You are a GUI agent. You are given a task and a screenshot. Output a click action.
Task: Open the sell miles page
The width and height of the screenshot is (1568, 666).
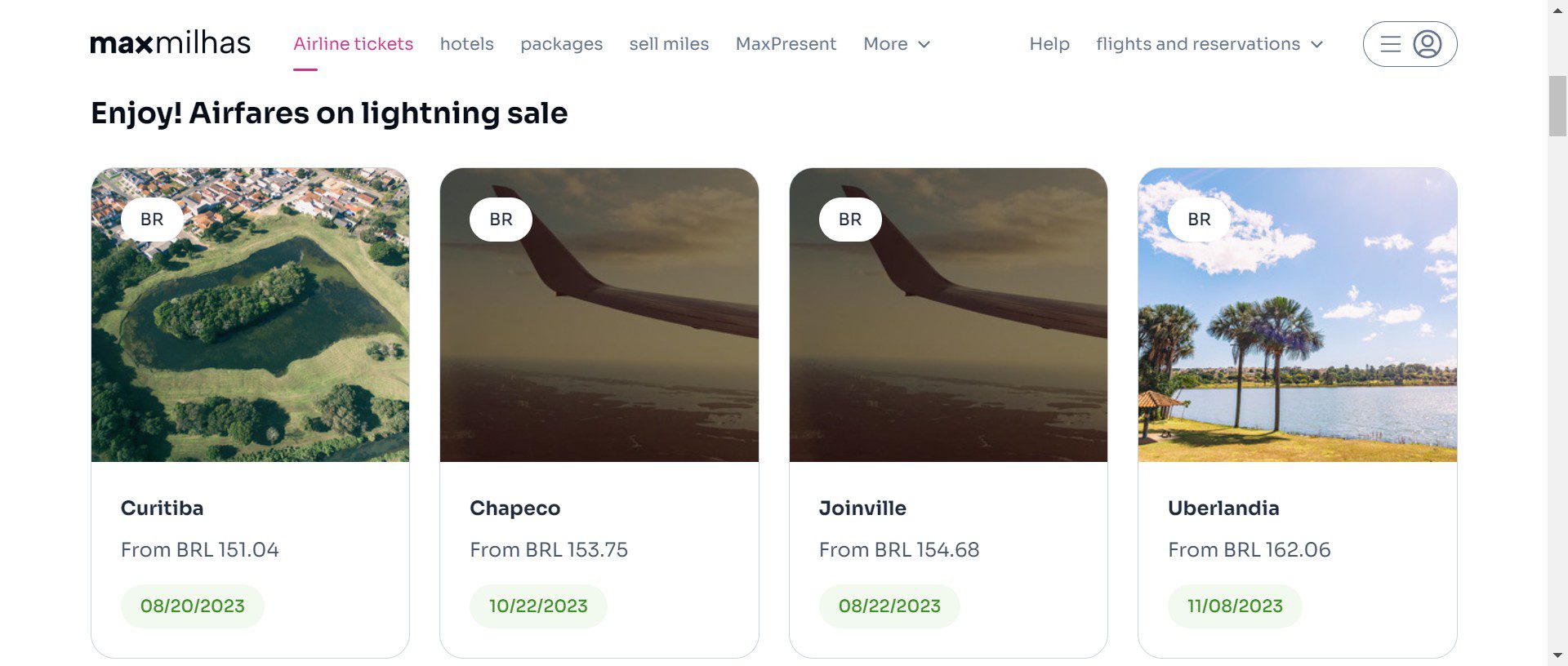pos(669,44)
